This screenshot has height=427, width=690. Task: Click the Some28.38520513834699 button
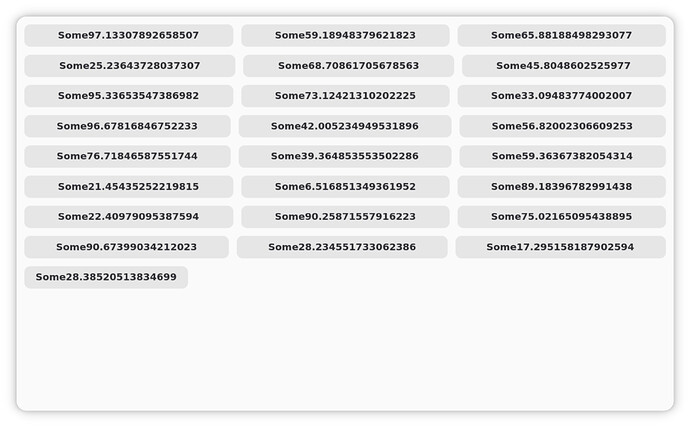(106, 278)
